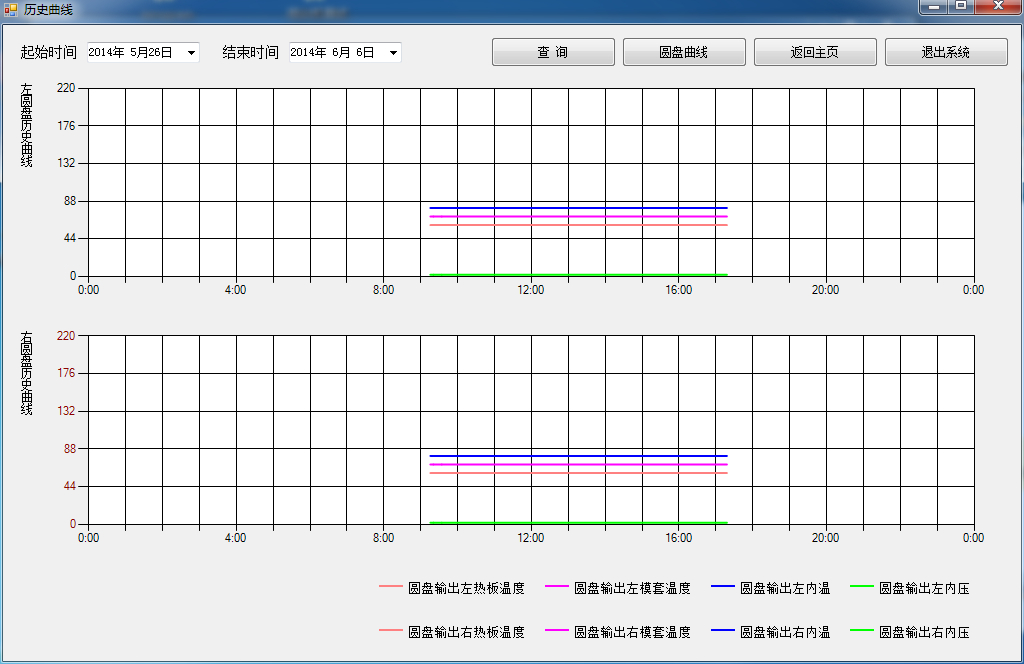This screenshot has width=1024, height=664.
Task: Select the end date field 2014年 6月 6日
Action: [x=345, y=53]
